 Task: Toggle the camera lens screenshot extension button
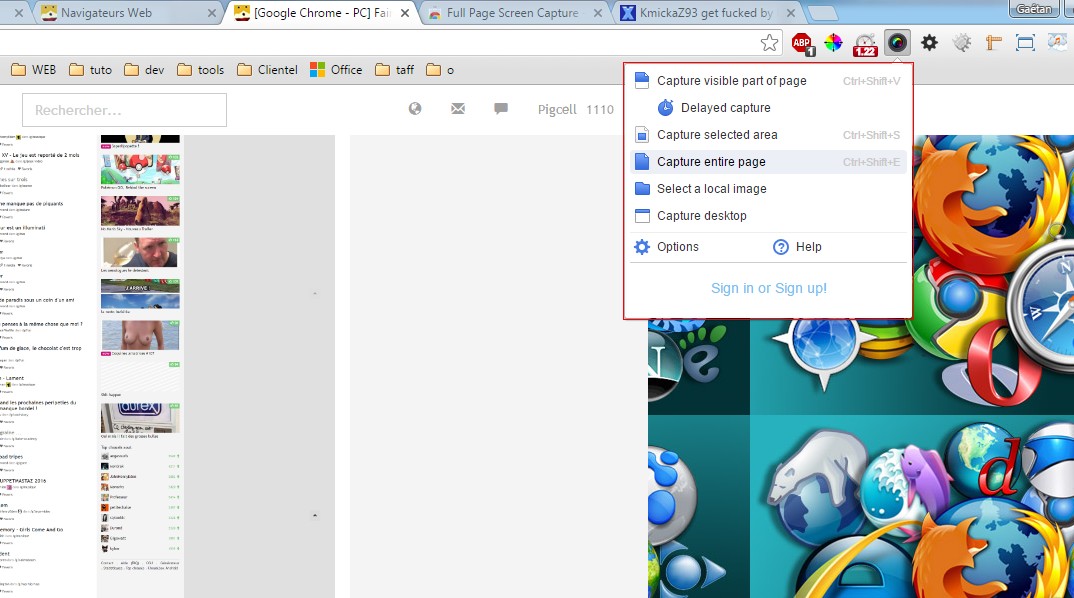898,42
